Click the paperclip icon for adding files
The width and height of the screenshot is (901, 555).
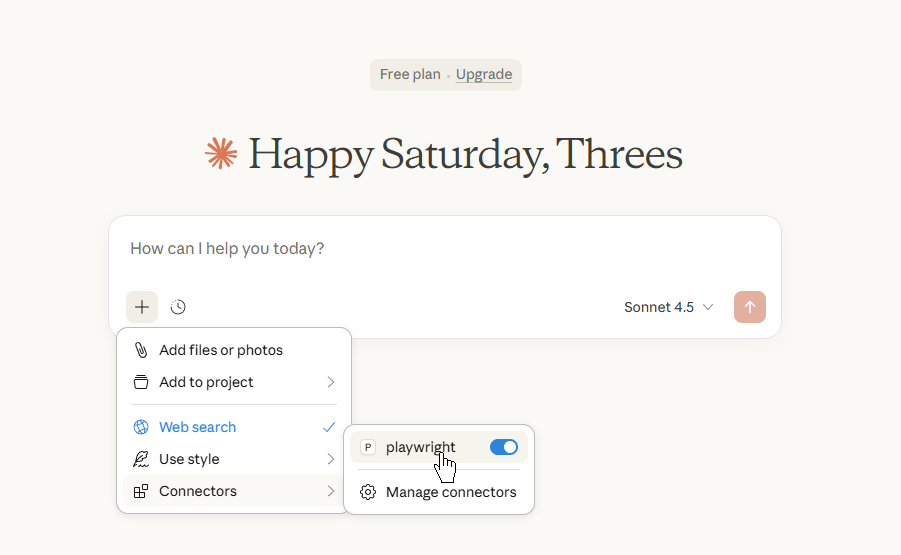141,350
